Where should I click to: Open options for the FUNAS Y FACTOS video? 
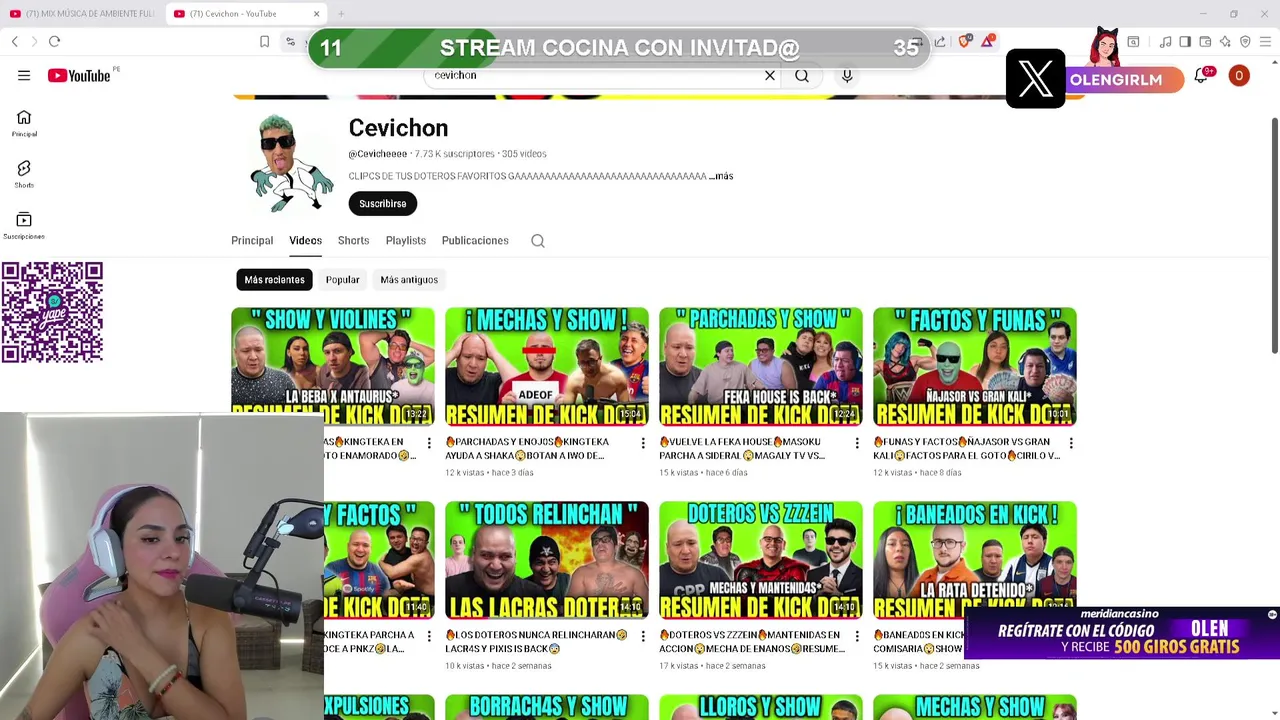(1071, 443)
